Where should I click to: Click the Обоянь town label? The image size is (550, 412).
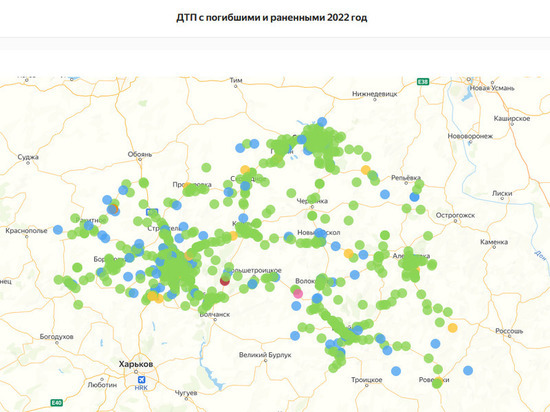tap(140, 154)
